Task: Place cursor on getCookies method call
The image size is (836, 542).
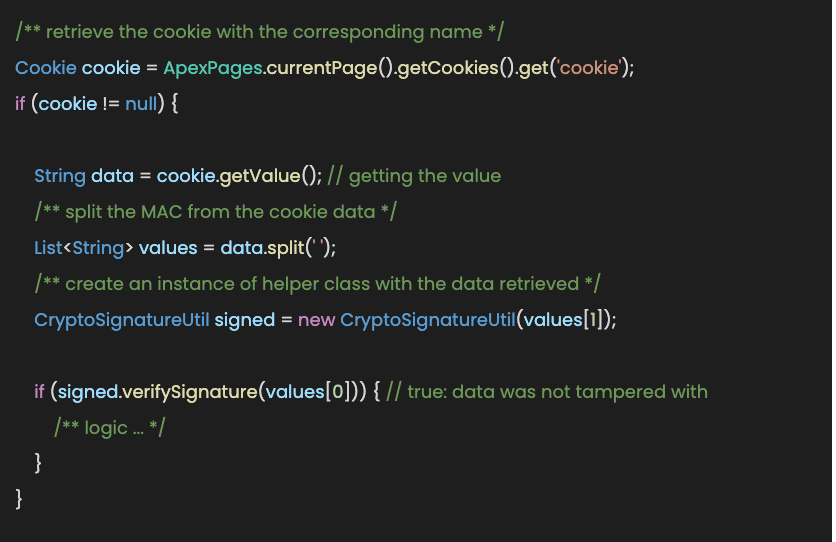Action: [x=448, y=68]
